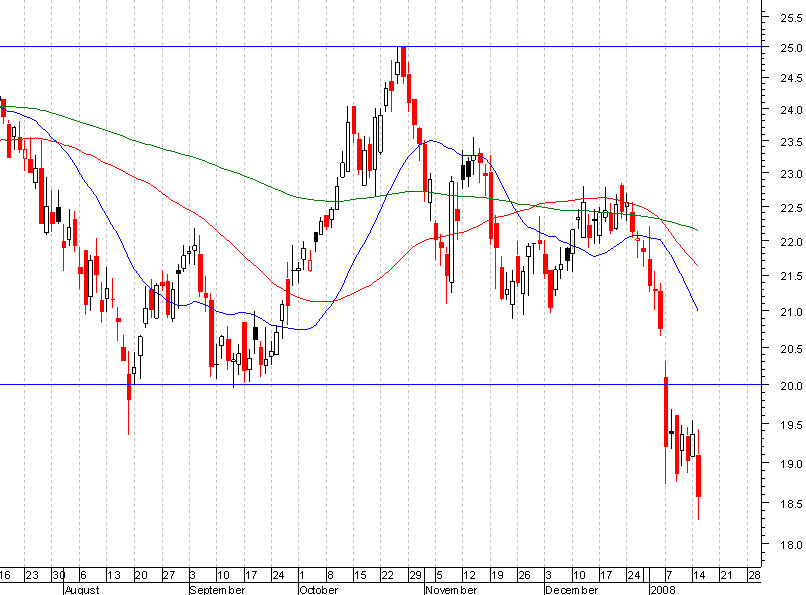Click the date label 7 in January 2008
This screenshot has width=806, height=595.
click(669, 575)
